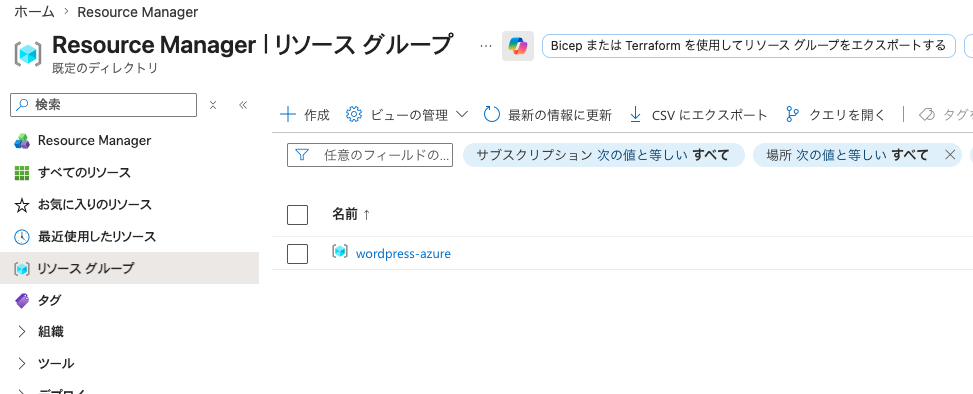Image resolution: width=973 pixels, height=394 pixels.
Task: Click the gear icon of ビューの管理
Action: click(354, 115)
